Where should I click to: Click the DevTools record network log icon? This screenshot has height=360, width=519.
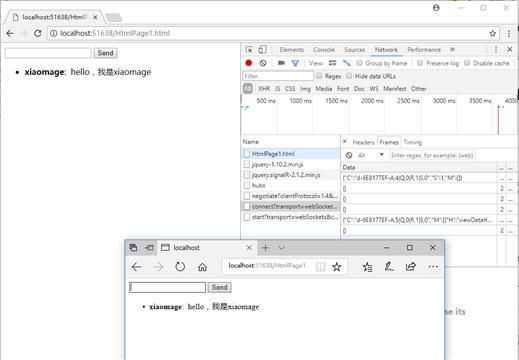[x=249, y=63]
